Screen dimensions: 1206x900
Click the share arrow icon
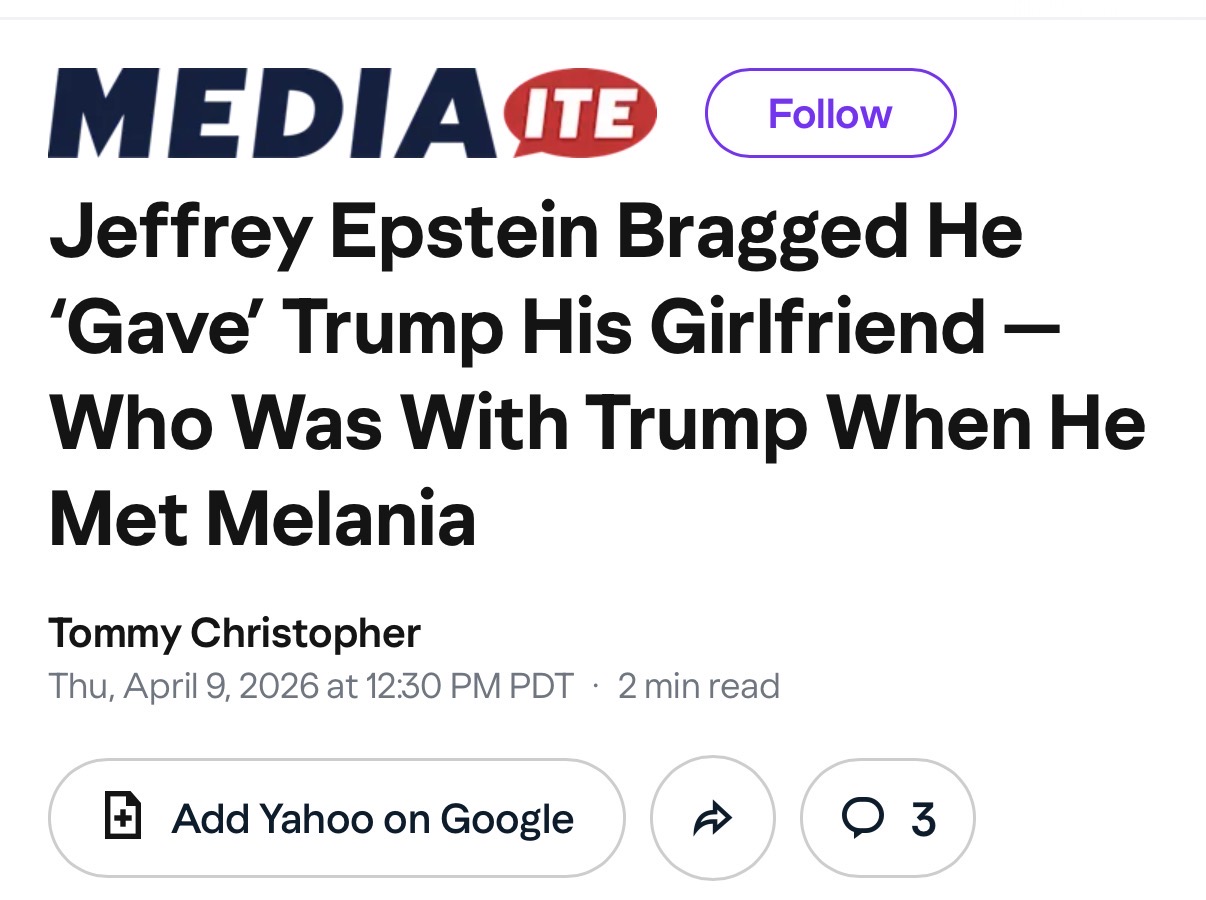tap(712, 820)
